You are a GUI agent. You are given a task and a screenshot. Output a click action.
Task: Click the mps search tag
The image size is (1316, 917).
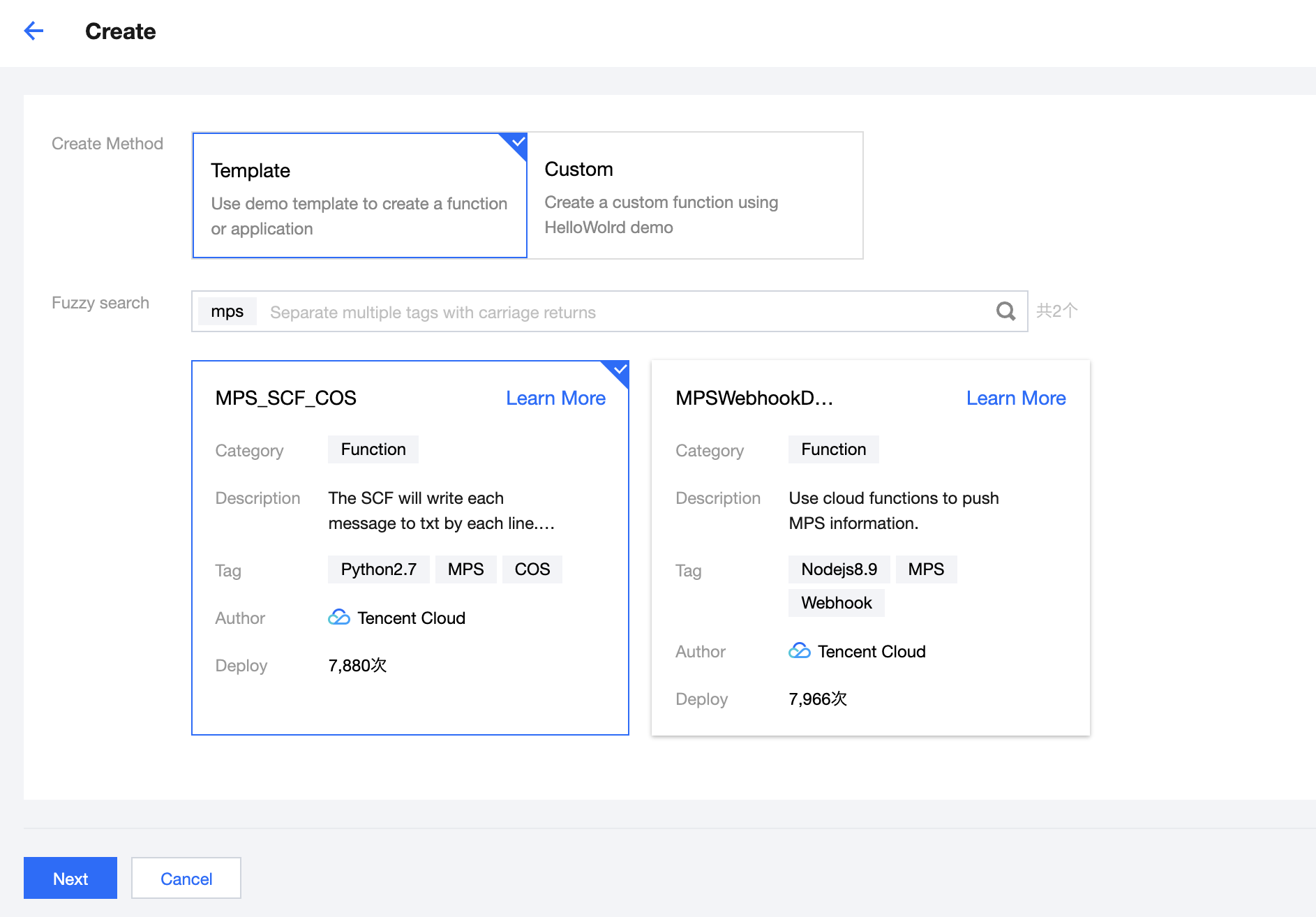coord(227,311)
